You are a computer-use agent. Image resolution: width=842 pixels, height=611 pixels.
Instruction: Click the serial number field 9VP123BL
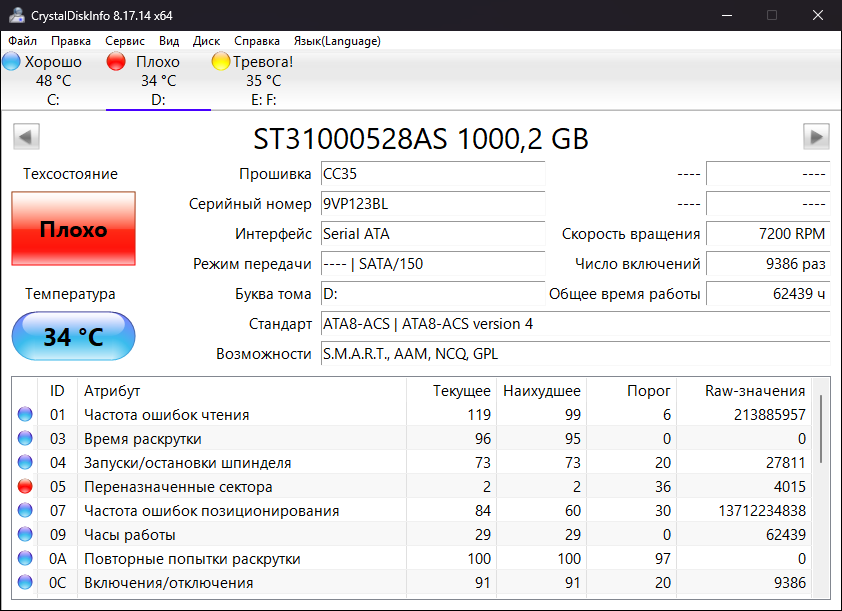[433, 203]
